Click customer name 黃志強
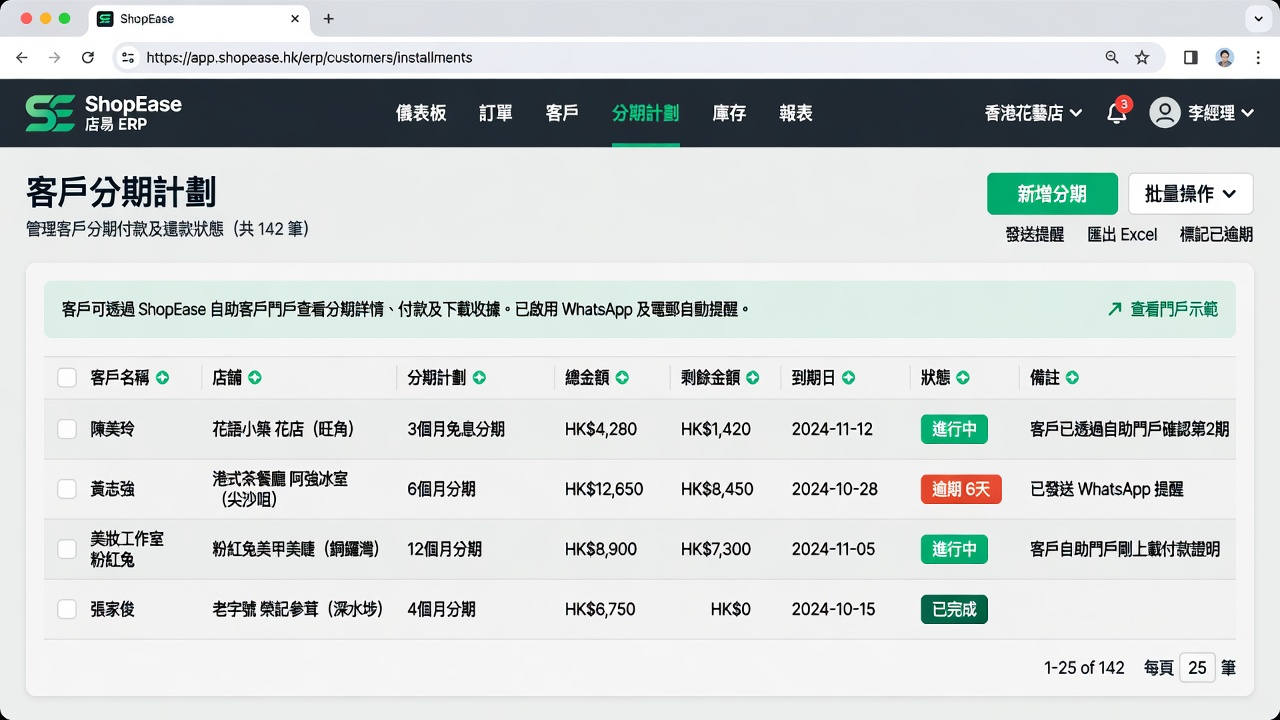This screenshot has width=1280, height=720. [x=112, y=489]
